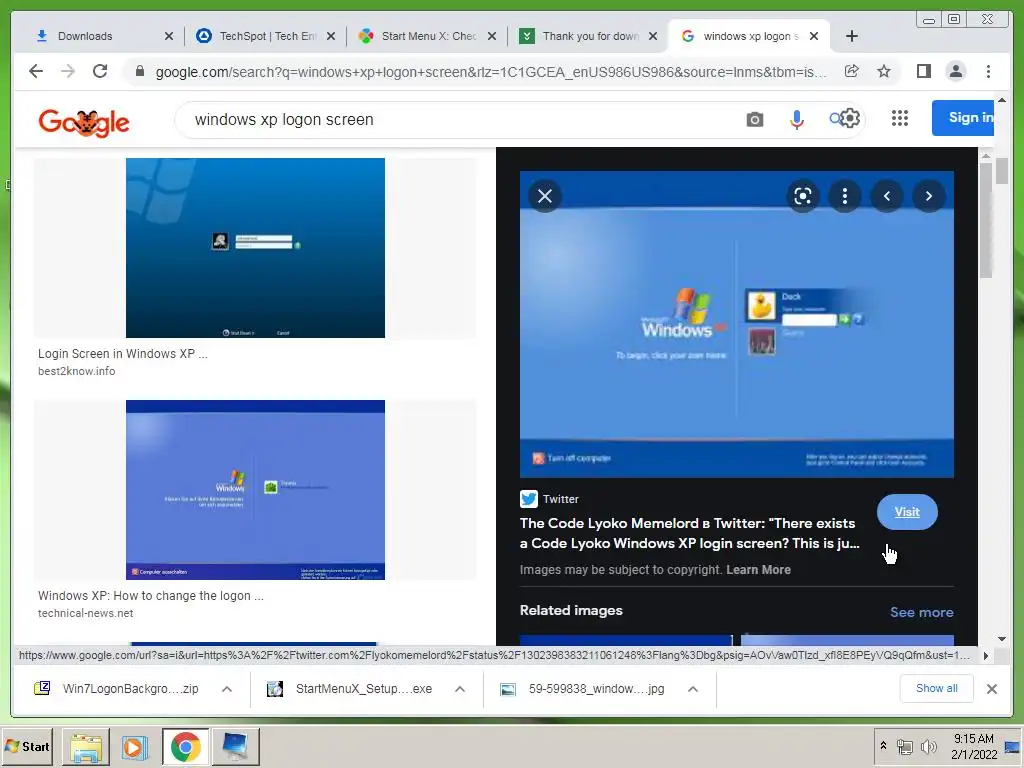Click page scrollbar up arrow
This screenshot has width=1024, height=768.
pos(1002,101)
